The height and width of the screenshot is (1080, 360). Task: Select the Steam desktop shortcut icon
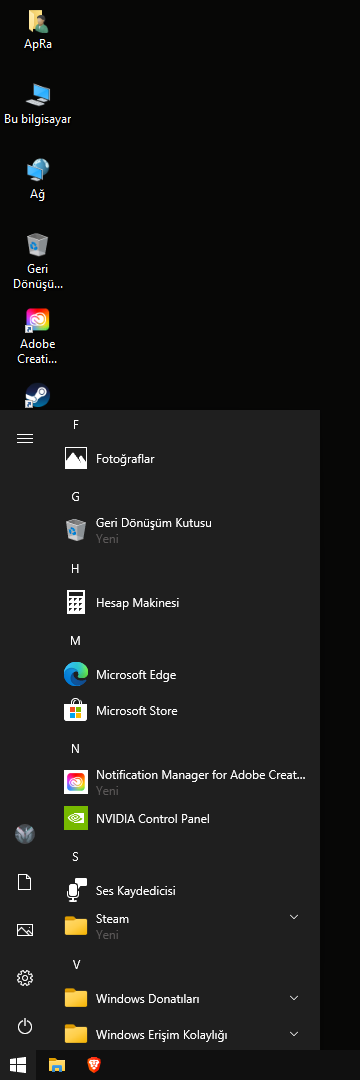point(38,395)
